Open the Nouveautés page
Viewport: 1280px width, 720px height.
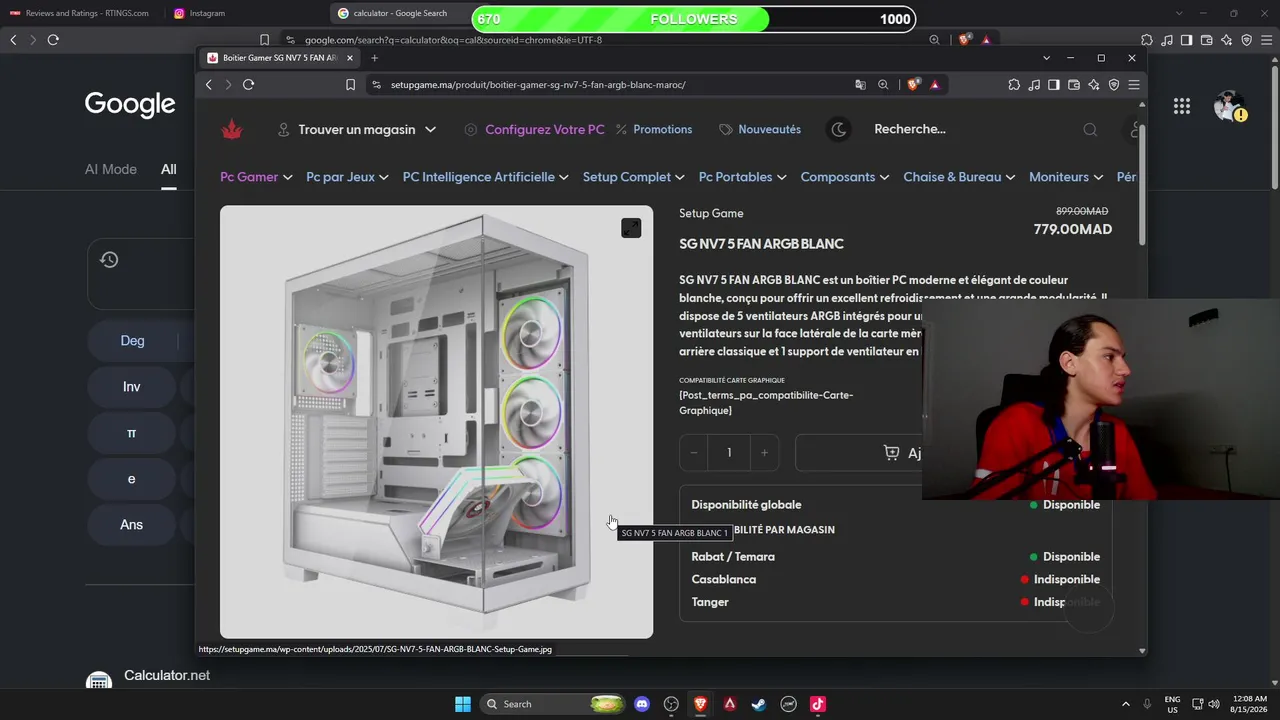(x=760, y=129)
